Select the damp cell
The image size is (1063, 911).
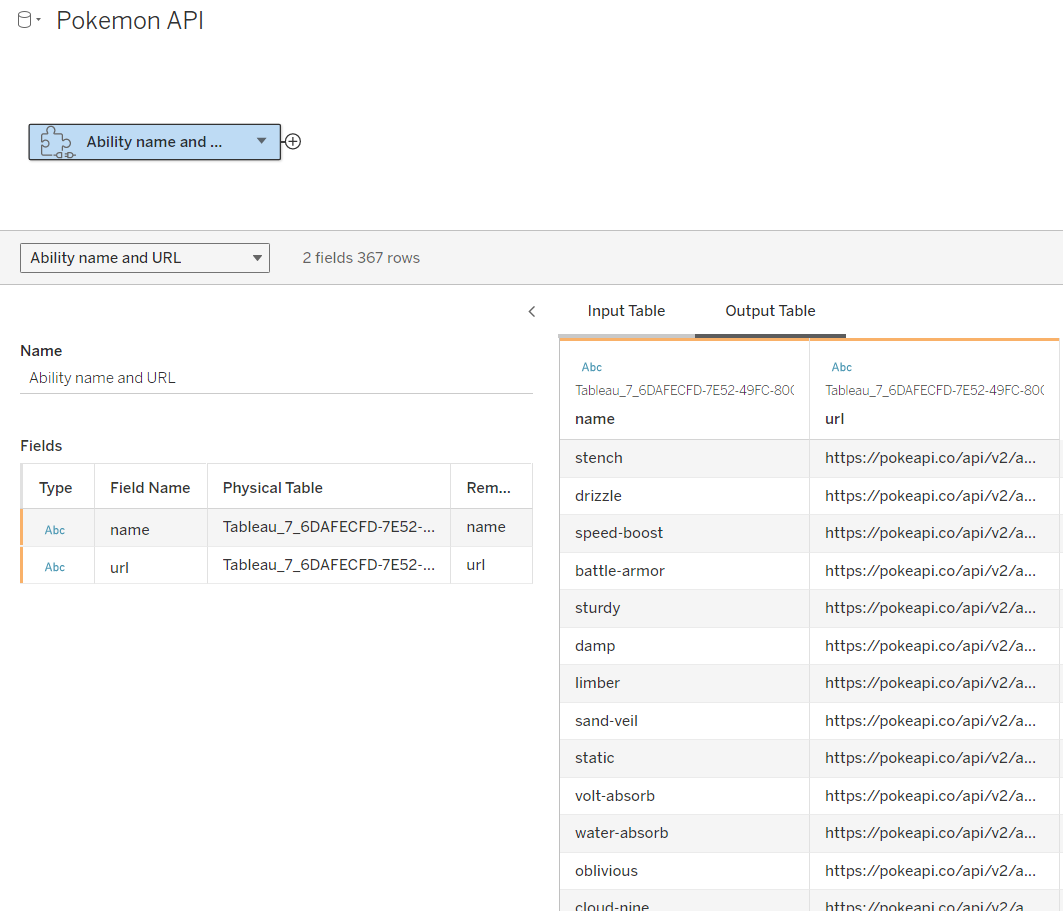pos(685,646)
